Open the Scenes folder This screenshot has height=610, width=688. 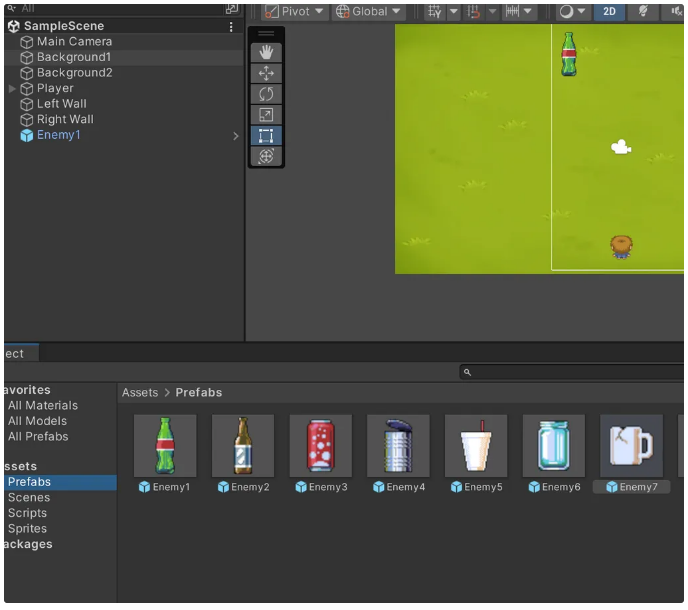tap(29, 498)
